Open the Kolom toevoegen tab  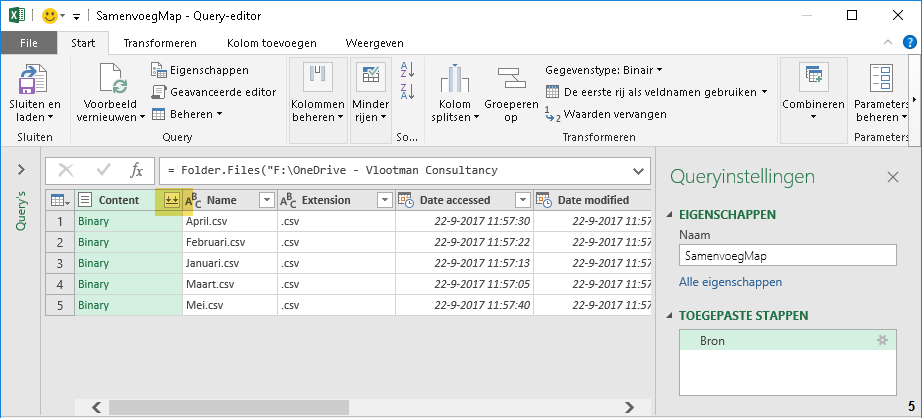[270, 43]
